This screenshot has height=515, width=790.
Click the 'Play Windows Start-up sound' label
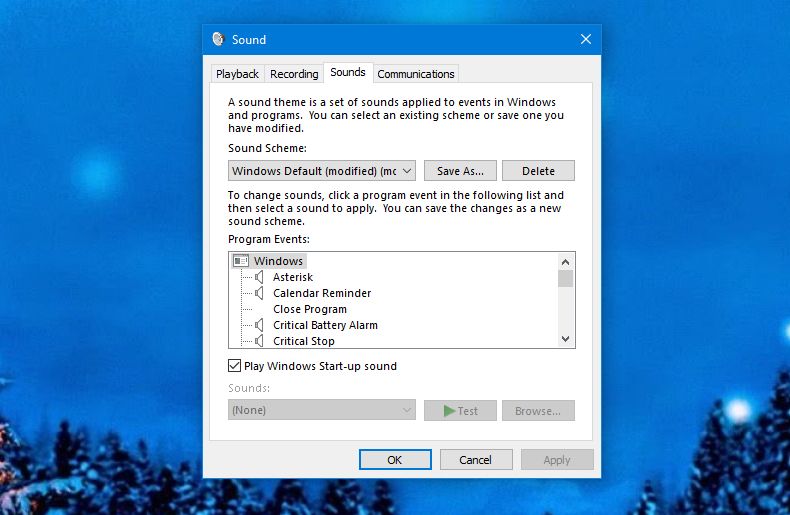[x=320, y=366]
